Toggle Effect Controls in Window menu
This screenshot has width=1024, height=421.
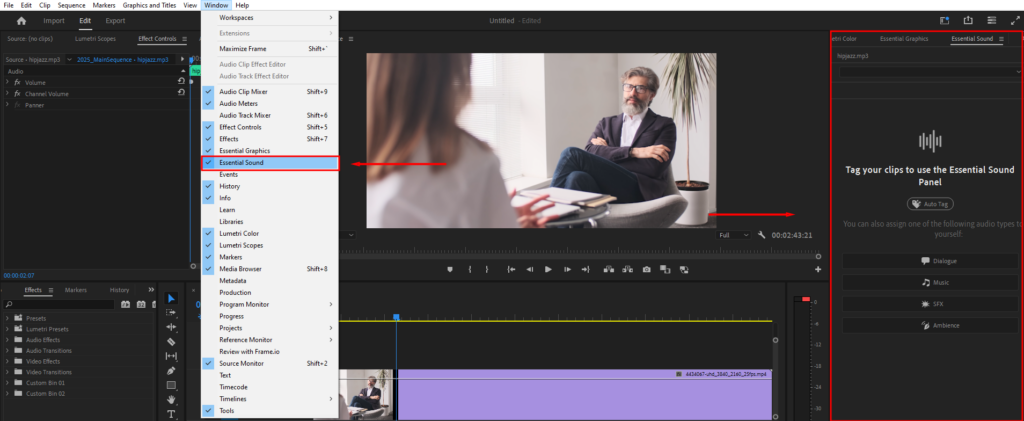click(x=270, y=127)
